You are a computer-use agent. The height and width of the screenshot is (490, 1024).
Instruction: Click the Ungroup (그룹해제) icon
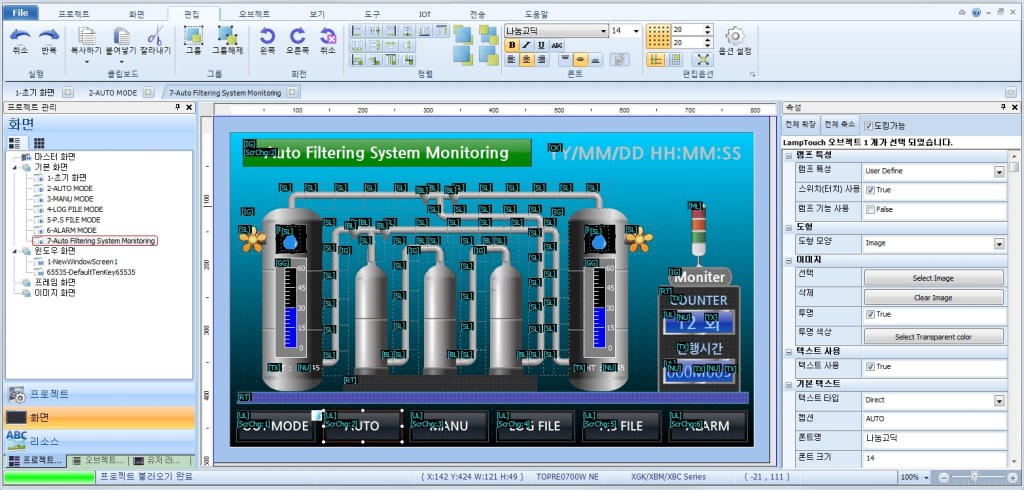point(227,37)
